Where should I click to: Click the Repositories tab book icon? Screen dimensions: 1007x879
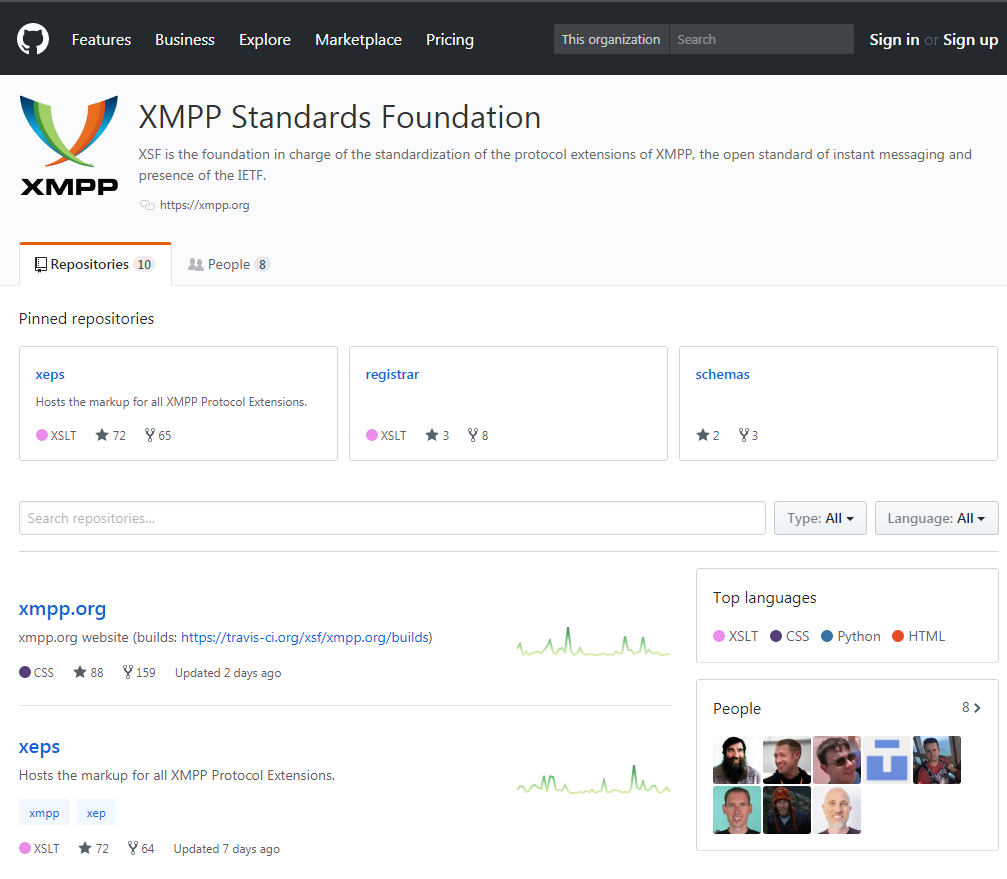(40, 265)
